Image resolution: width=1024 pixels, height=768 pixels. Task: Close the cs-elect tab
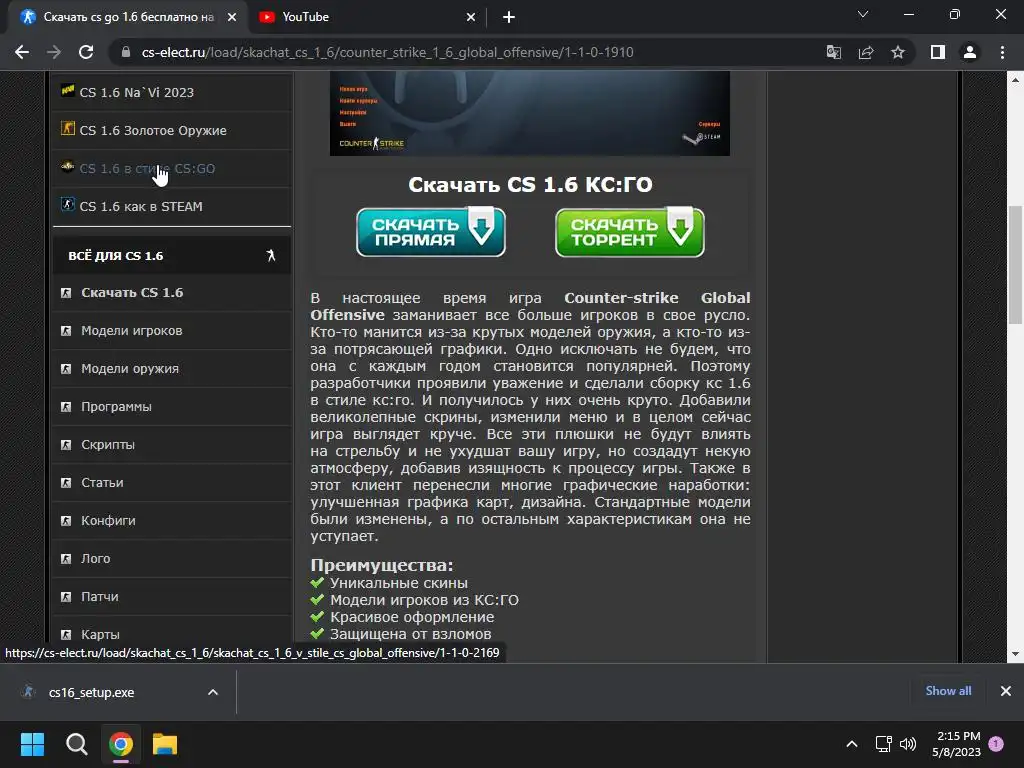point(232,18)
